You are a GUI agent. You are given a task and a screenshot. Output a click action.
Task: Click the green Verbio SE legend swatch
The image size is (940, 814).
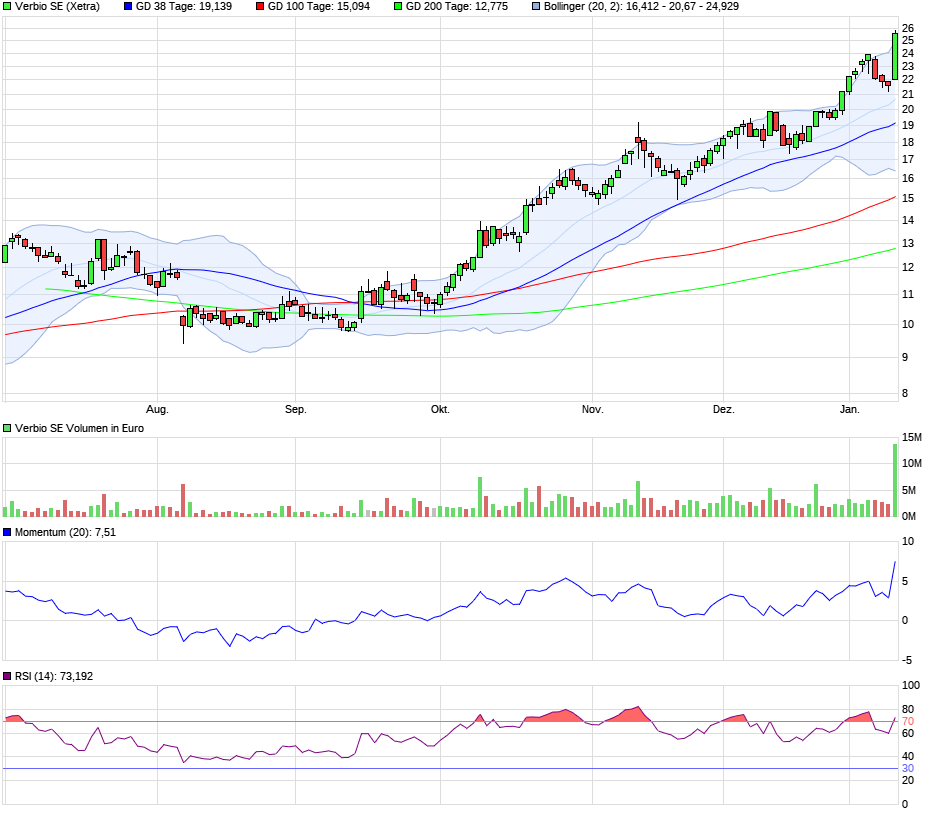click(x=8, y=6)
